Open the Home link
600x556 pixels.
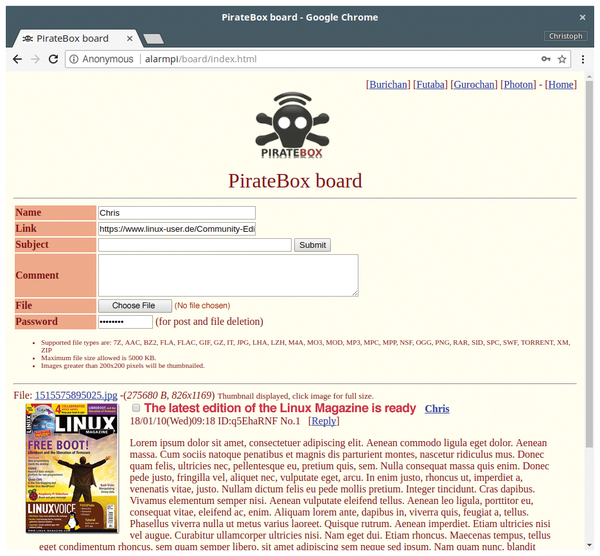[x=561, y=84]
